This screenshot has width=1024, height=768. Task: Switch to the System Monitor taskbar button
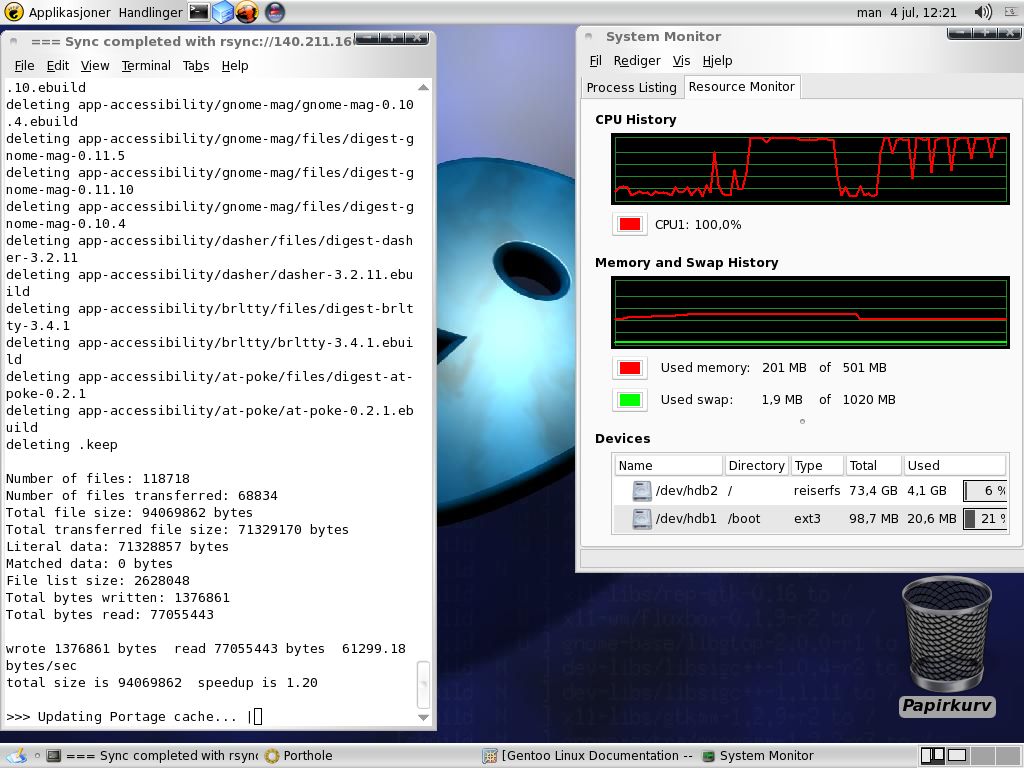click(758, 756)
